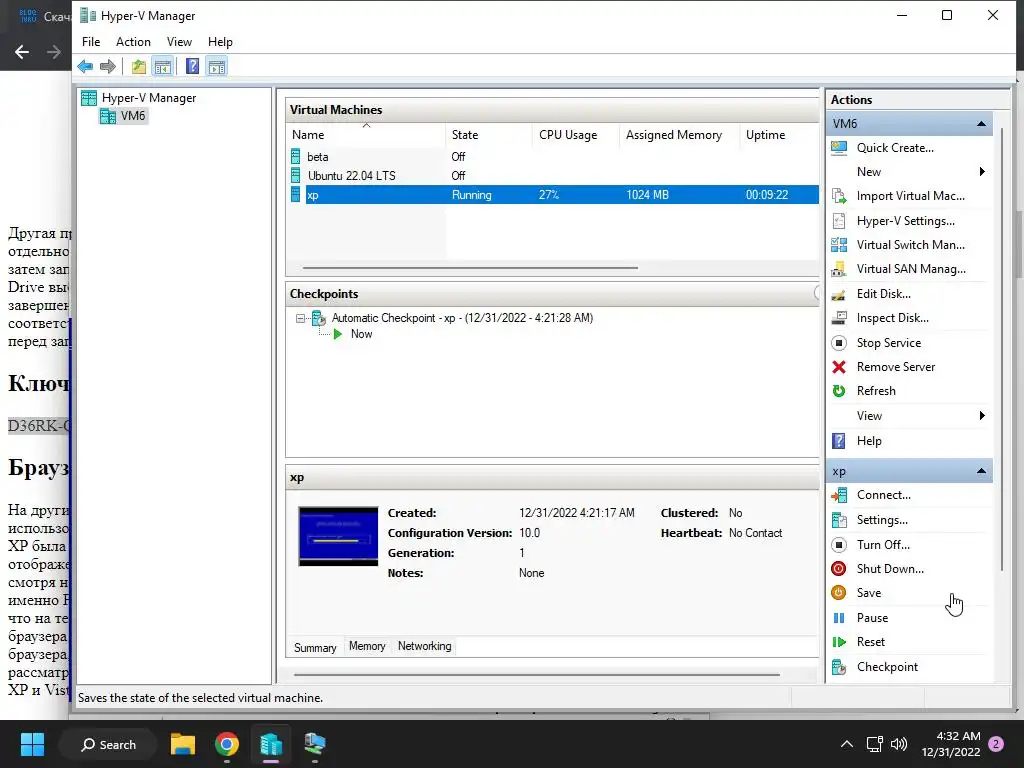The width and height of the screenshot is (1024, 768).
Task: Open Google Chrome from the taskbar
Action: [x=227, y=744]
